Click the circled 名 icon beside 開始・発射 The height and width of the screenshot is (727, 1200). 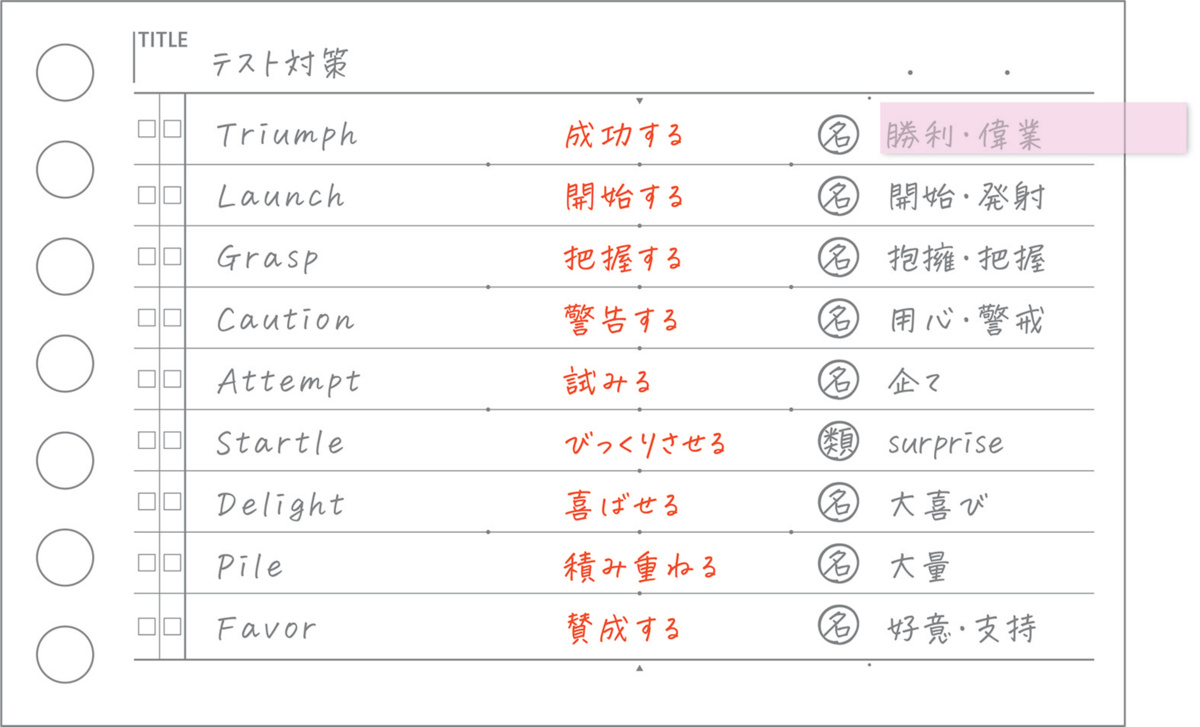click(838, 196)
